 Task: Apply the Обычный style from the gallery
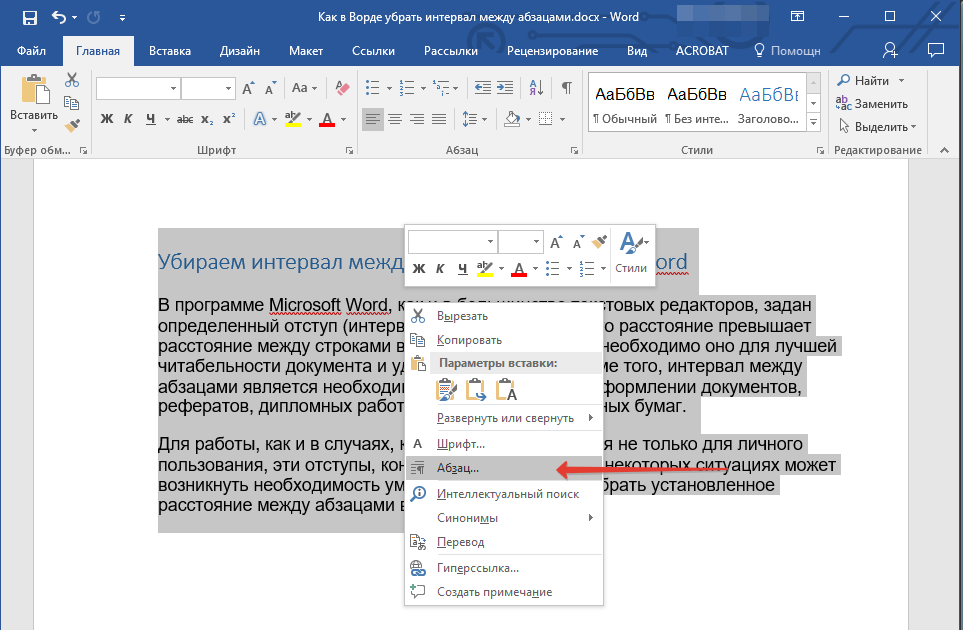[x=625, y=103]
